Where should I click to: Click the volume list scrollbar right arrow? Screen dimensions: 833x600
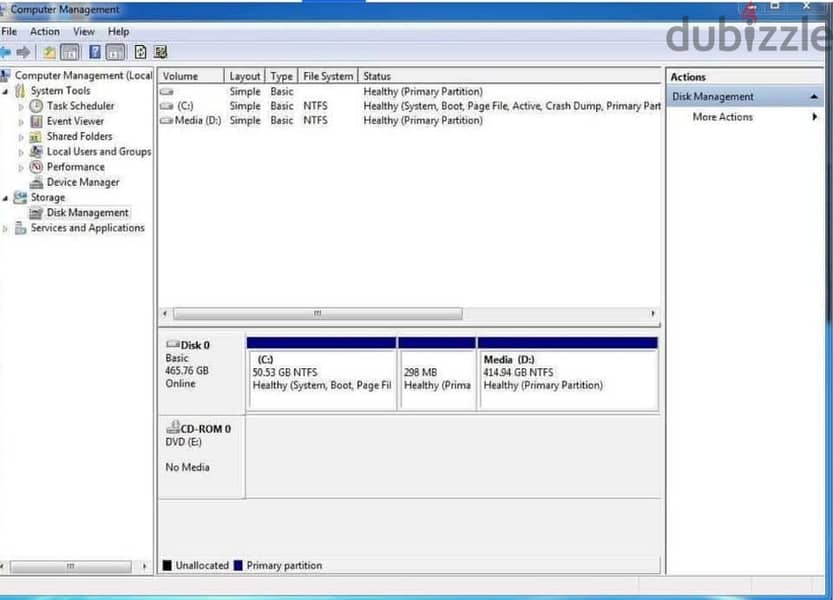[x=653, y=314]
